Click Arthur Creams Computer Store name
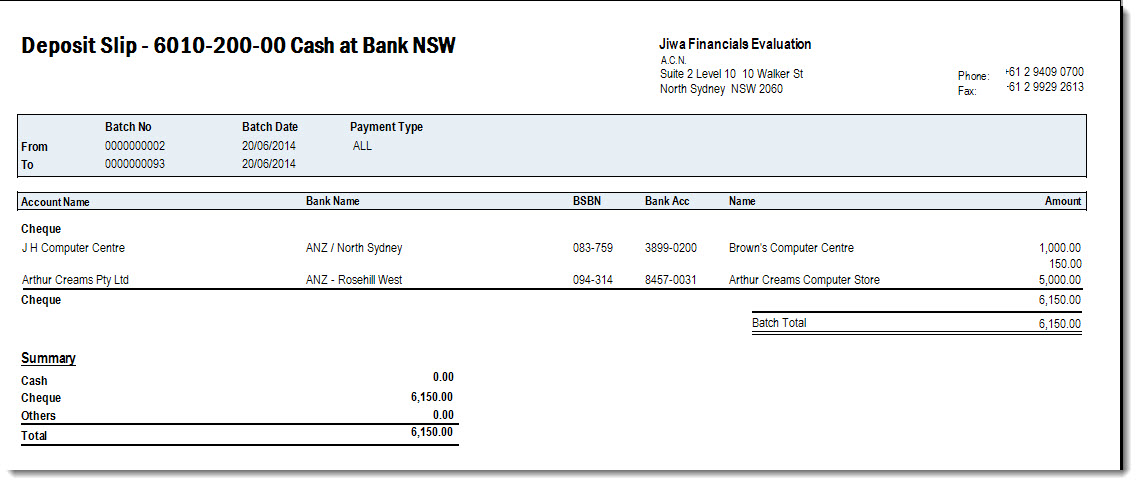The height and width of the screenshot is (485, 1138). pyautogui.click(x=804, y=280)
